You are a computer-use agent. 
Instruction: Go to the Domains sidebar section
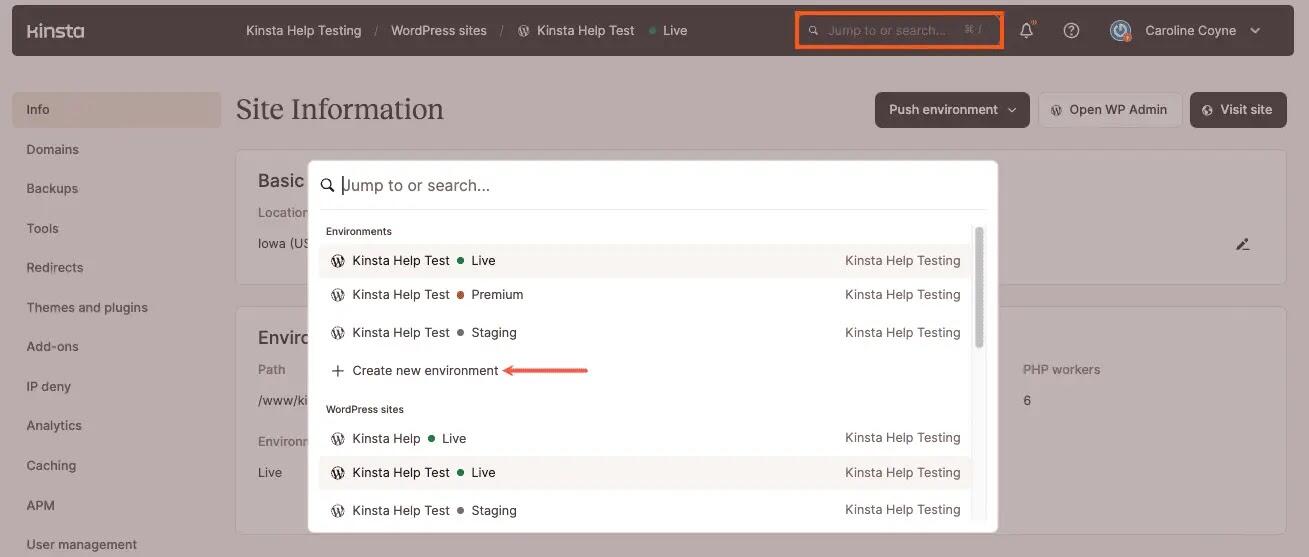[52, 150]
